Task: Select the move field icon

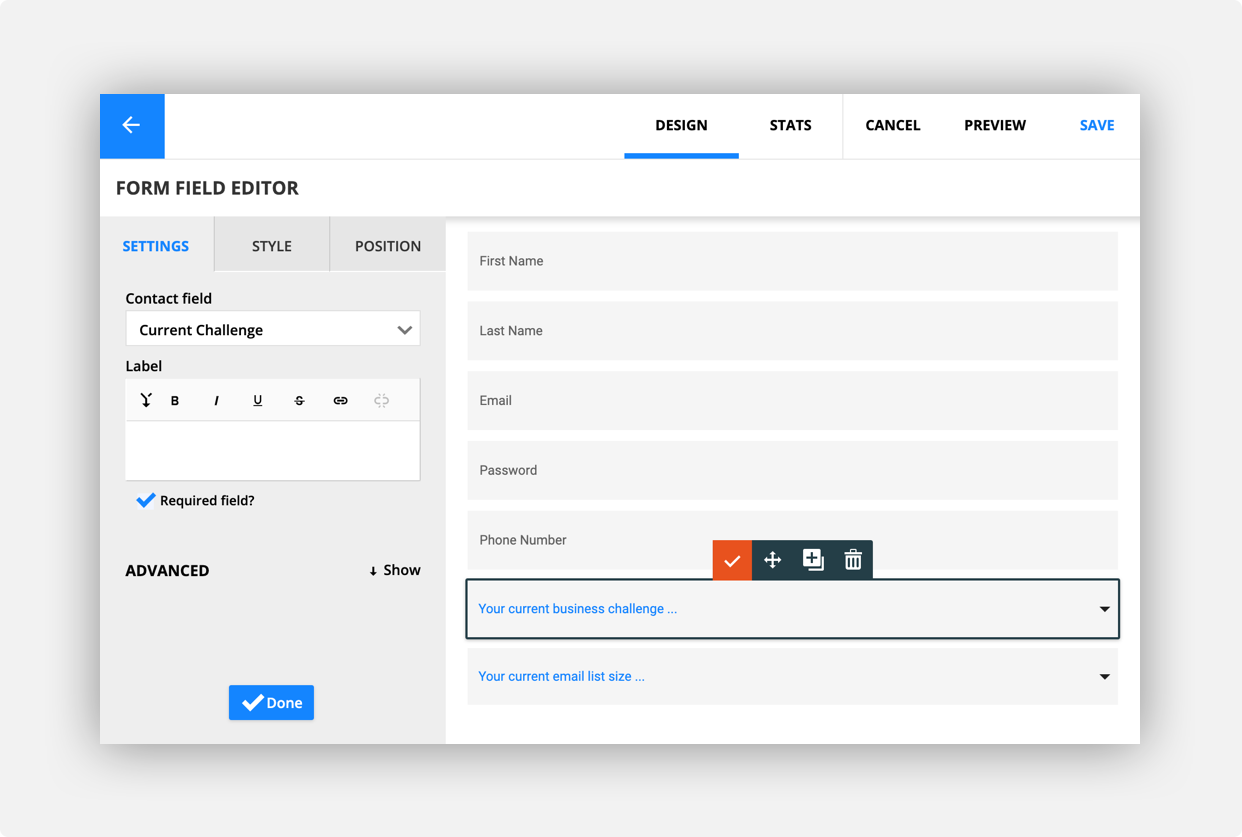Action: 772,560
